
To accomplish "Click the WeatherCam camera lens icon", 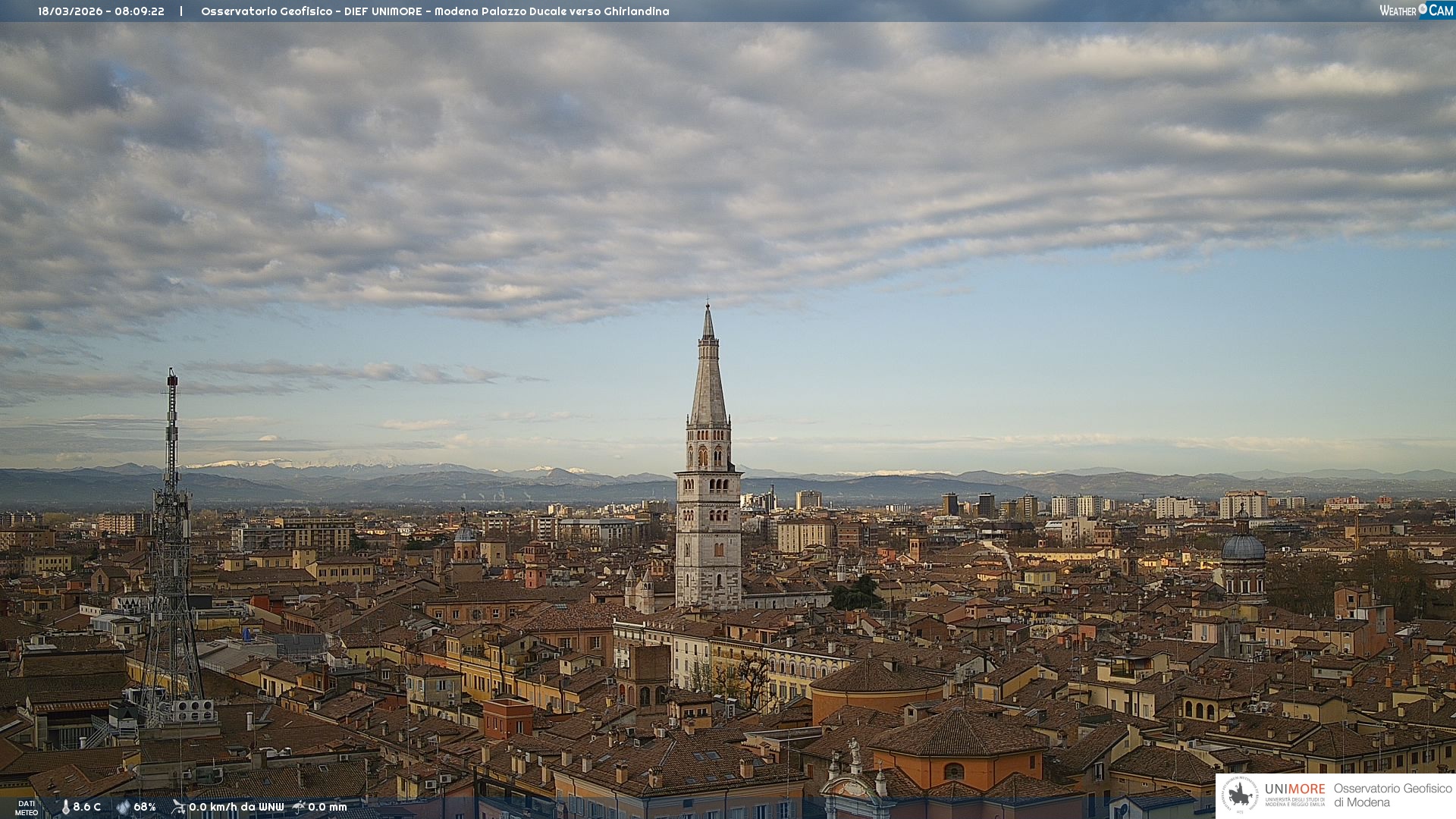I will pos(1423,9).
